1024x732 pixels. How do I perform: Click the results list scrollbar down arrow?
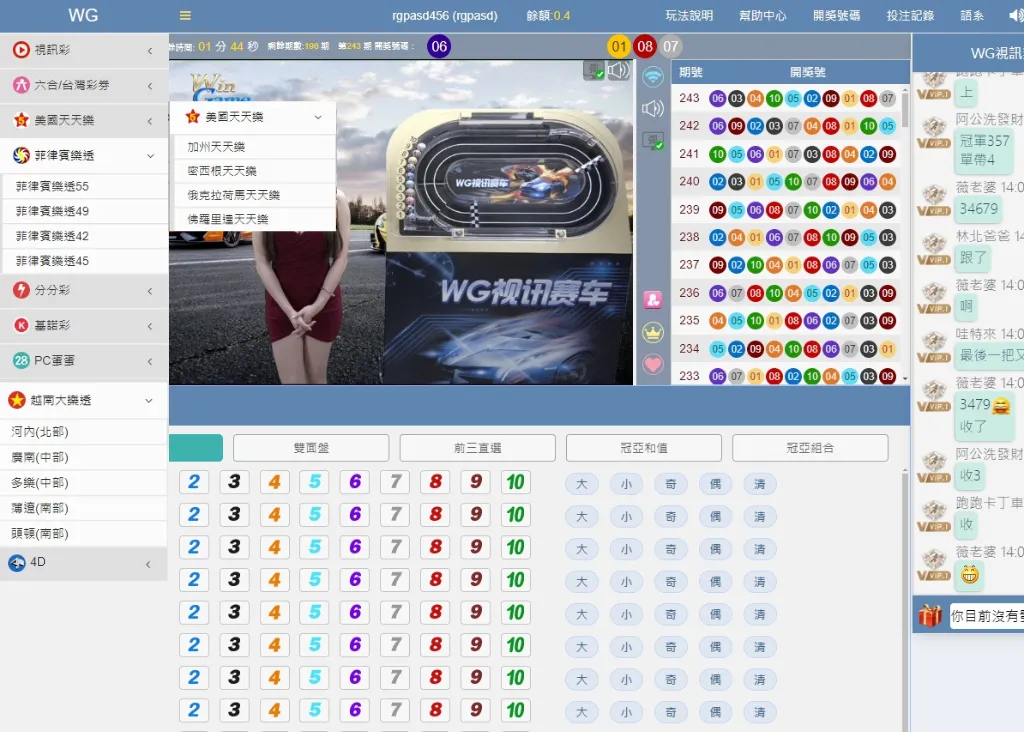[905, 379]
